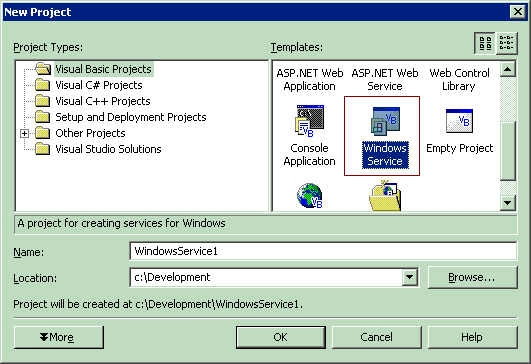Screen dimensions: 531x364
Task: Click the Name input field
Action: click(323, 251)
